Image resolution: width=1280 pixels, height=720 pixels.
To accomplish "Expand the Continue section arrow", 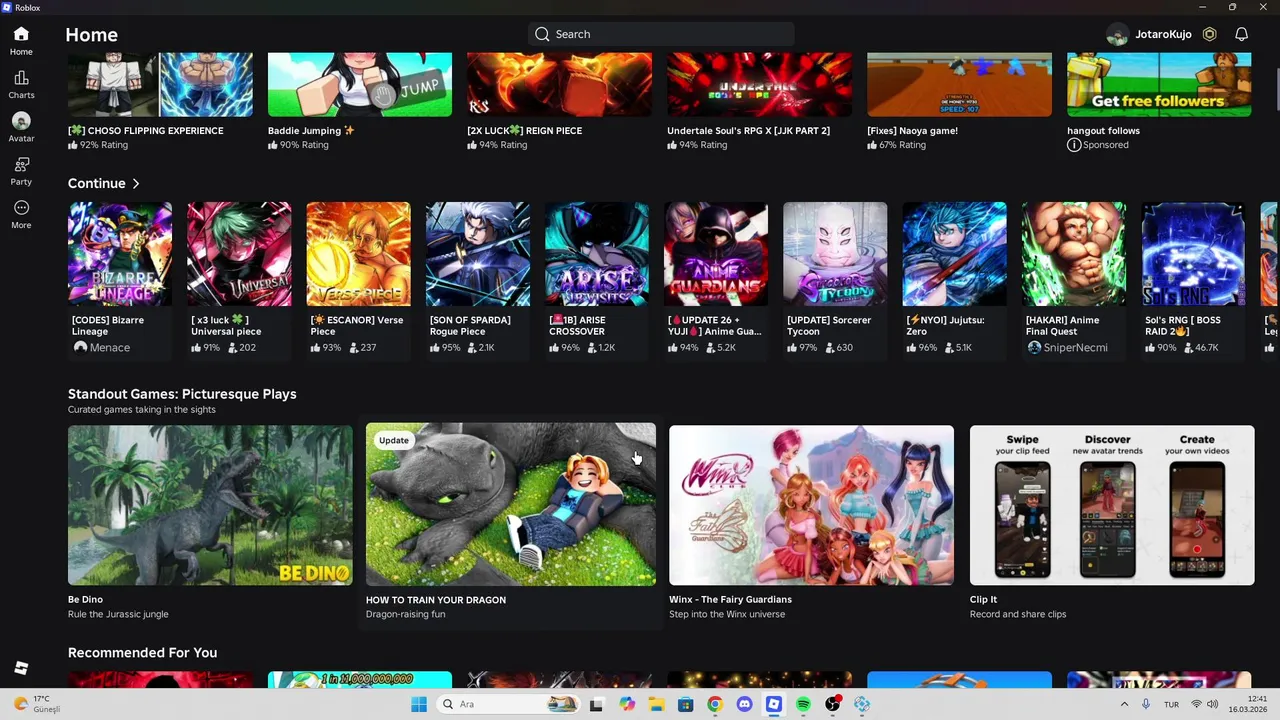I will [x=136, y=184].
